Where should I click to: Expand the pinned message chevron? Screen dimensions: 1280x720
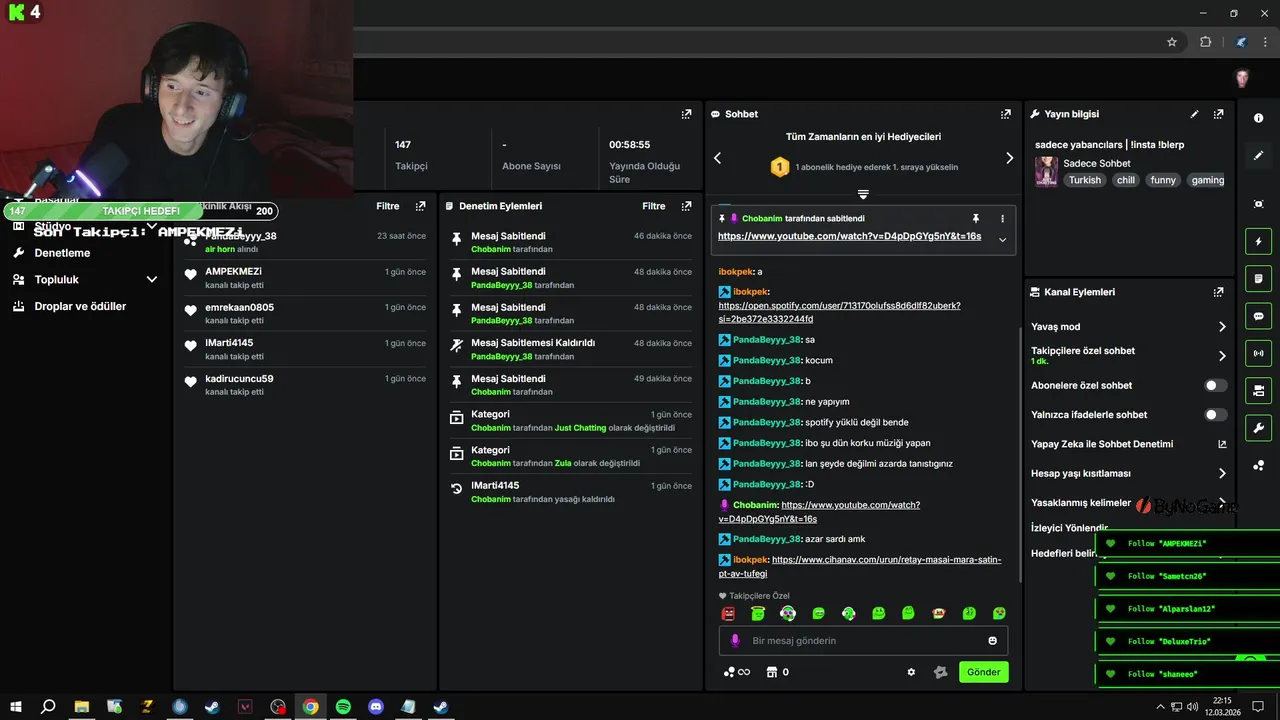(1002, 239)
